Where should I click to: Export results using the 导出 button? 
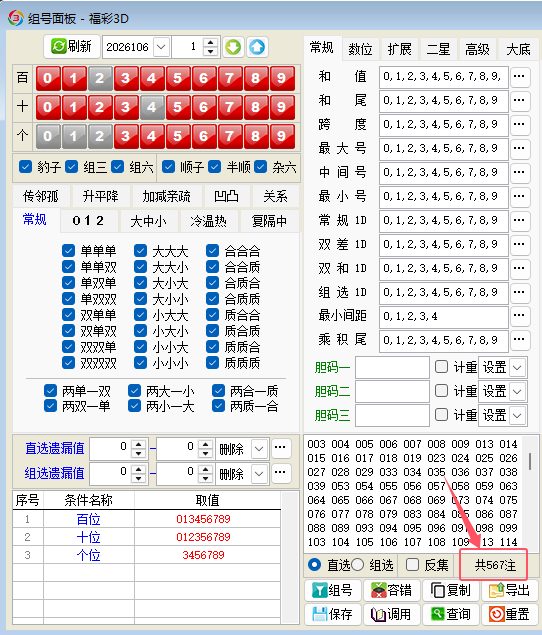[510, 590]
